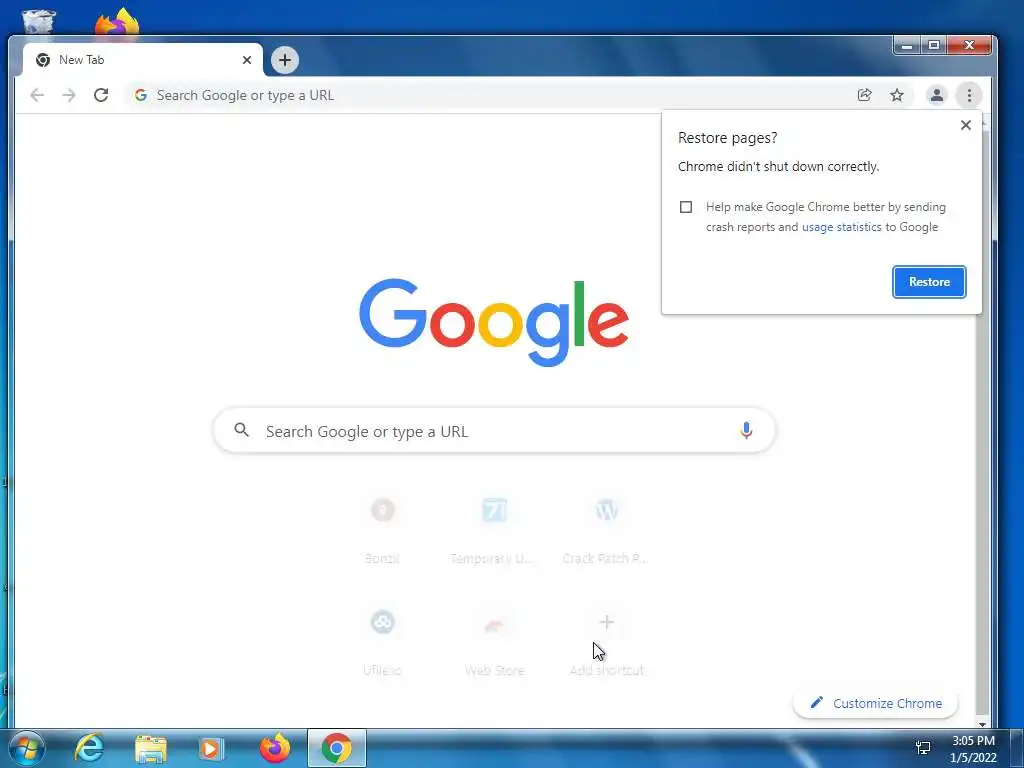
Task: Open Windows Explorer folder on taskbar
Action: [151, 748]
